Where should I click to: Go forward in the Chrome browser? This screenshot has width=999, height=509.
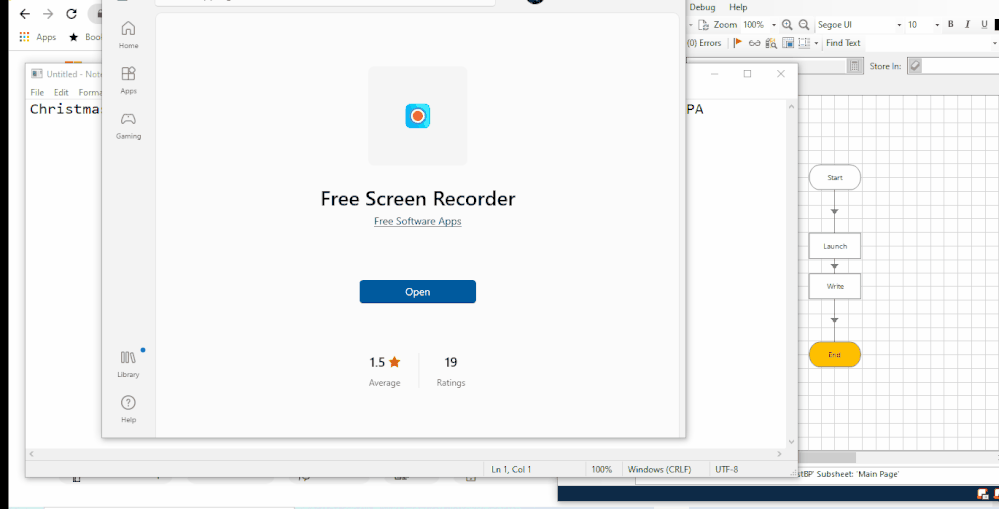click(48, 14)
